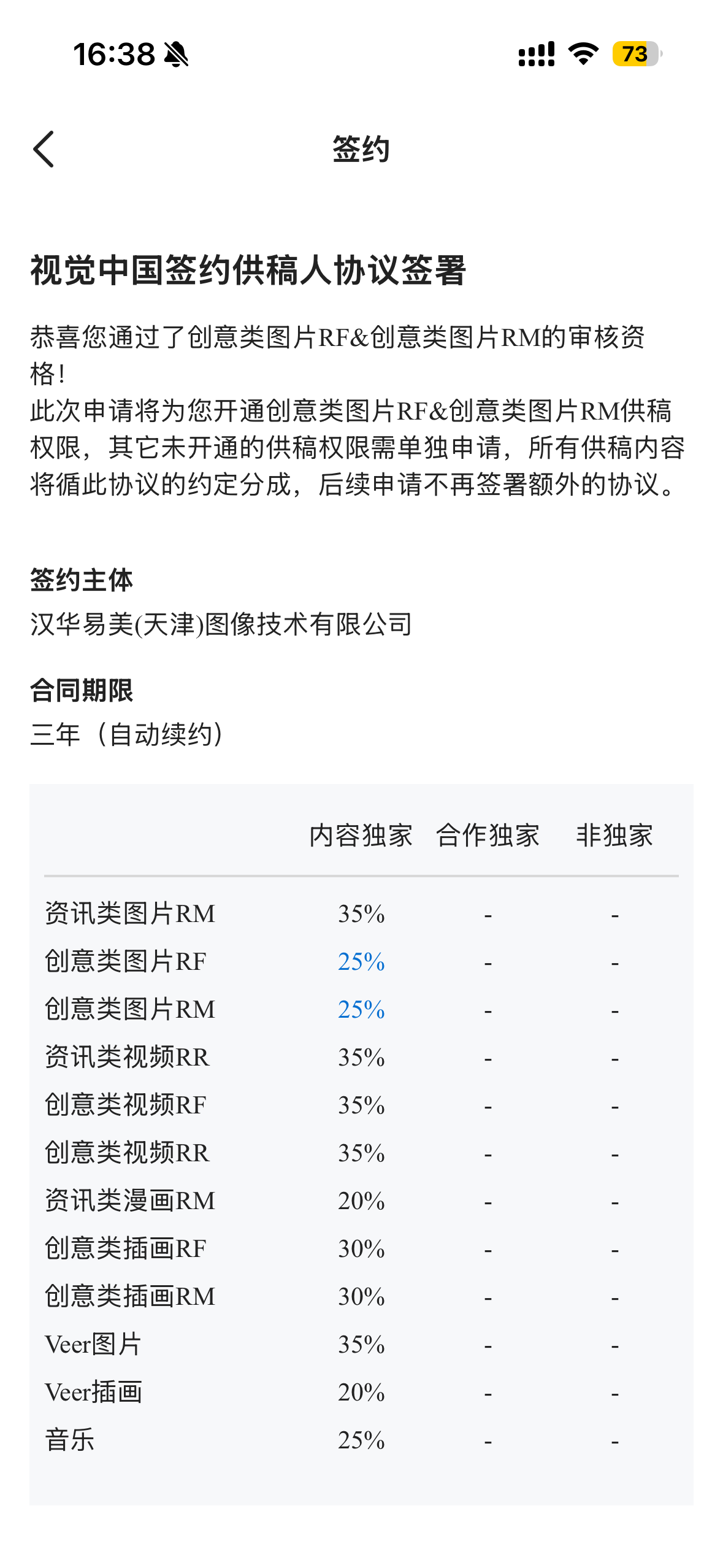
Task: Tap the 视觉中国签约供稿人协议签署 heading
Action: pos(248,271)
